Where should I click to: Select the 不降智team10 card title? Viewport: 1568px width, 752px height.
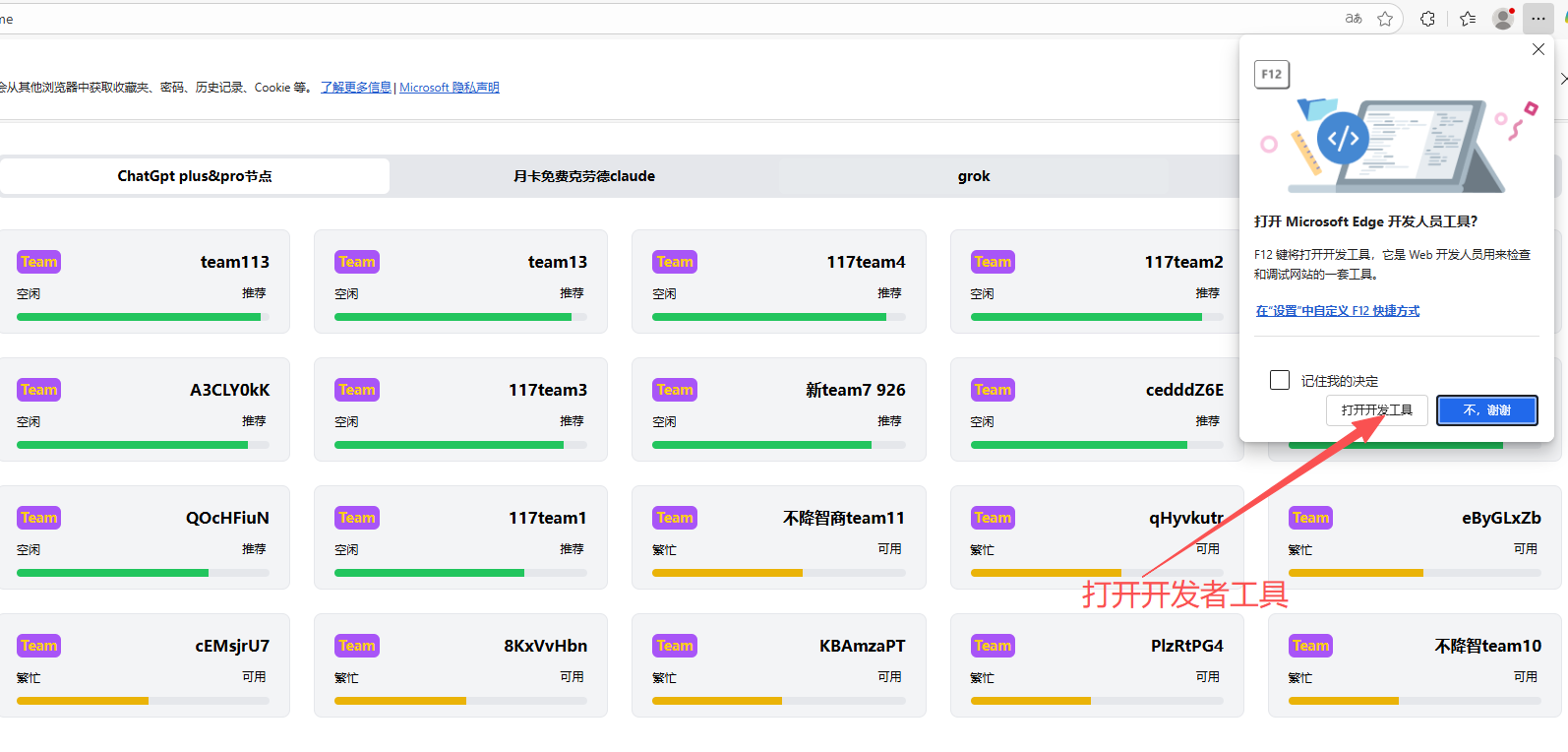point(1488,646)
